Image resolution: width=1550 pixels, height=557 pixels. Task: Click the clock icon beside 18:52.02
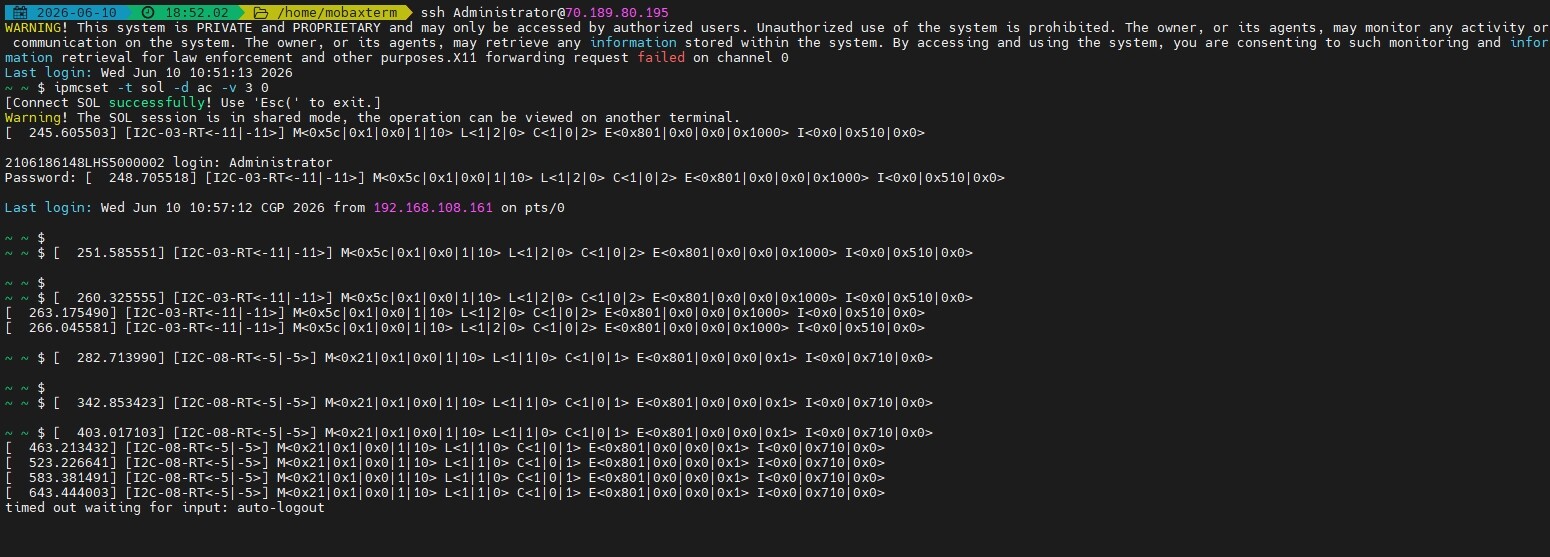click(148, 12)
